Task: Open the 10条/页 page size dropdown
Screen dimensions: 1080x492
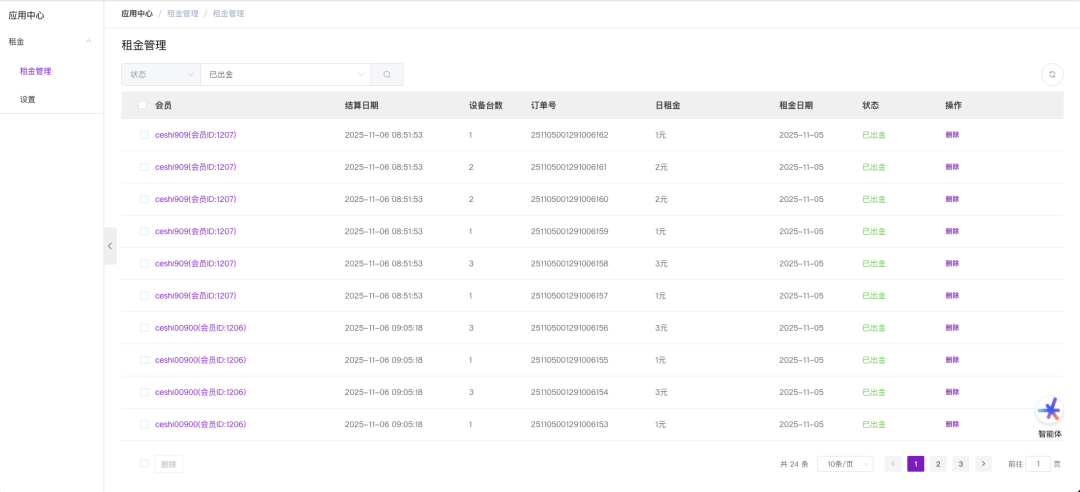Action: pos(845,464)
